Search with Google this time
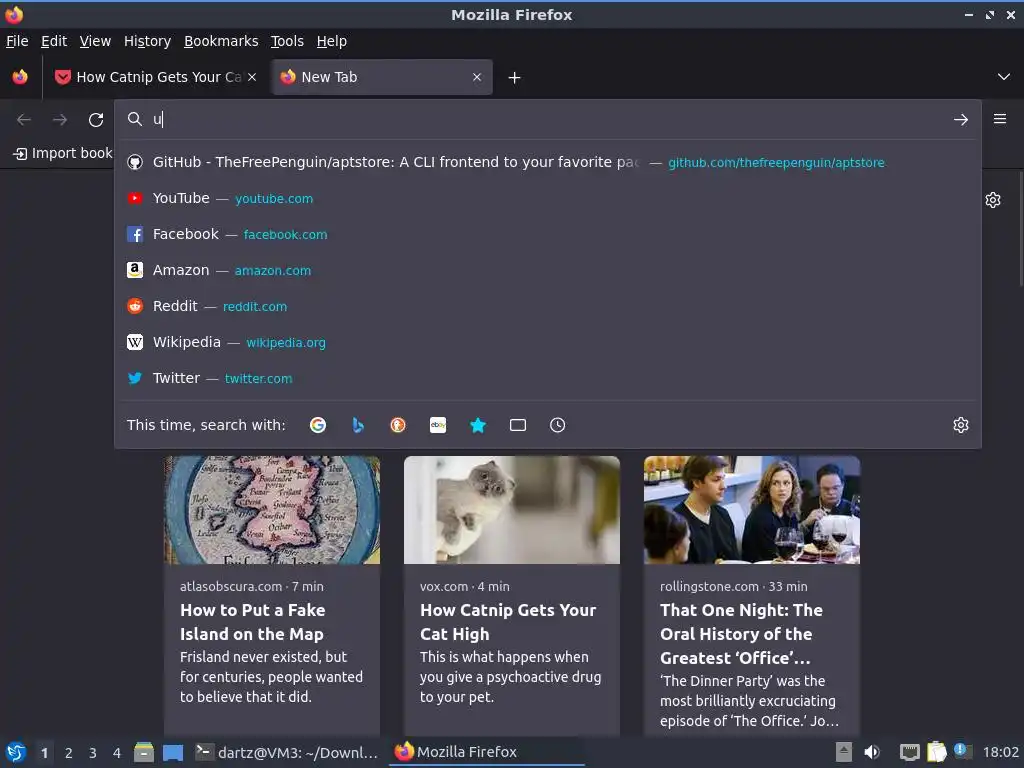Screen dimensions: 1024x768 click(x=318, y=425)
